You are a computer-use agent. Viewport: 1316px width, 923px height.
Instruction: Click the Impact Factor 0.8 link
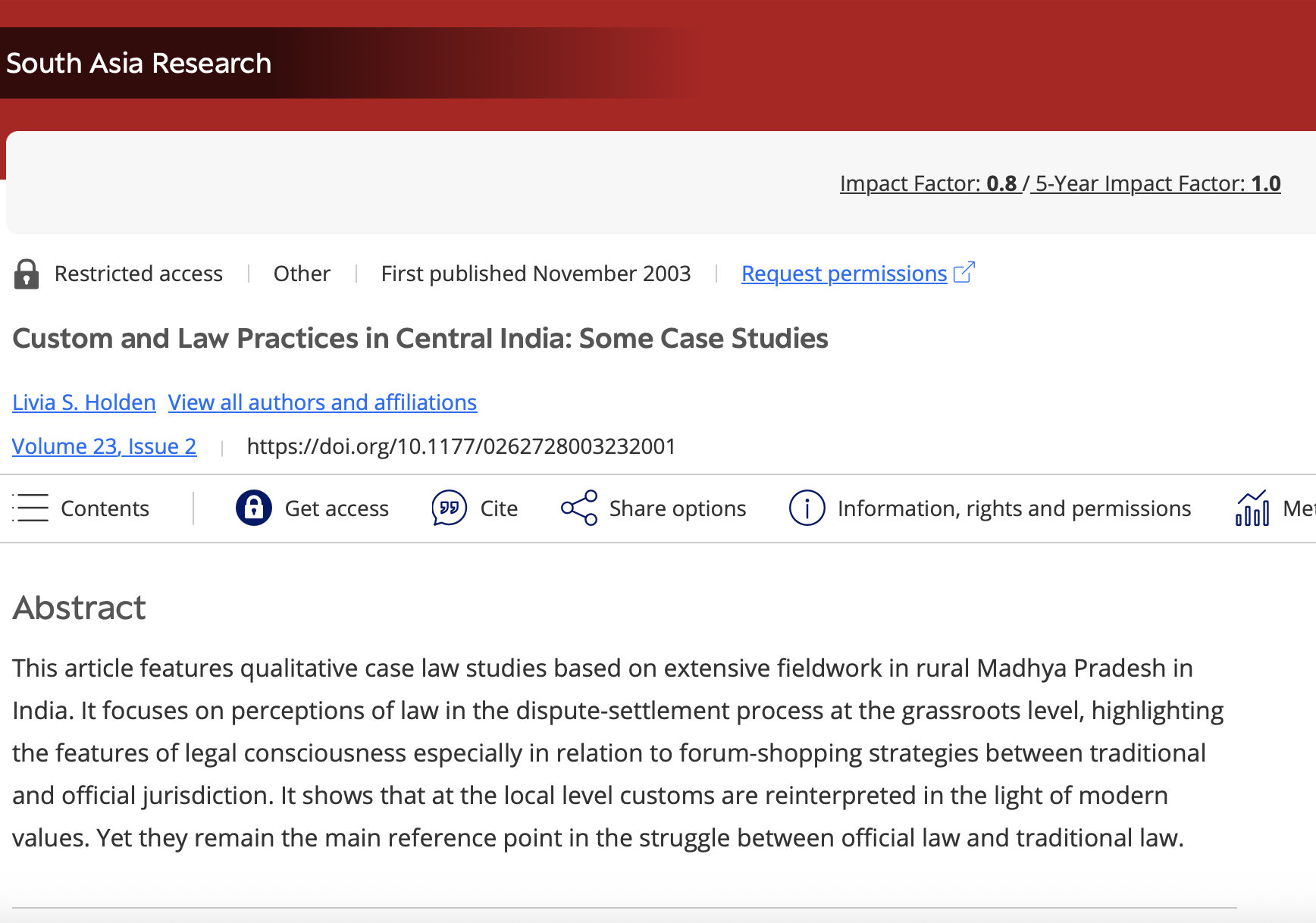tap(929, 183)
